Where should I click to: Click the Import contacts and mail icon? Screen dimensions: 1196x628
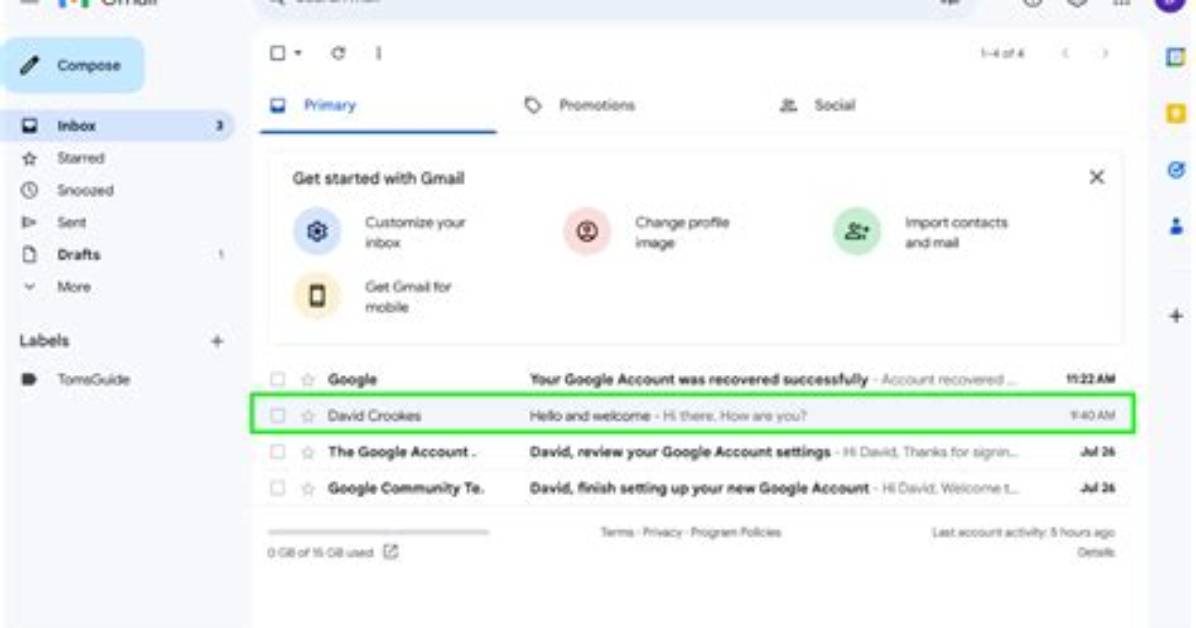[x=857, y=231]
